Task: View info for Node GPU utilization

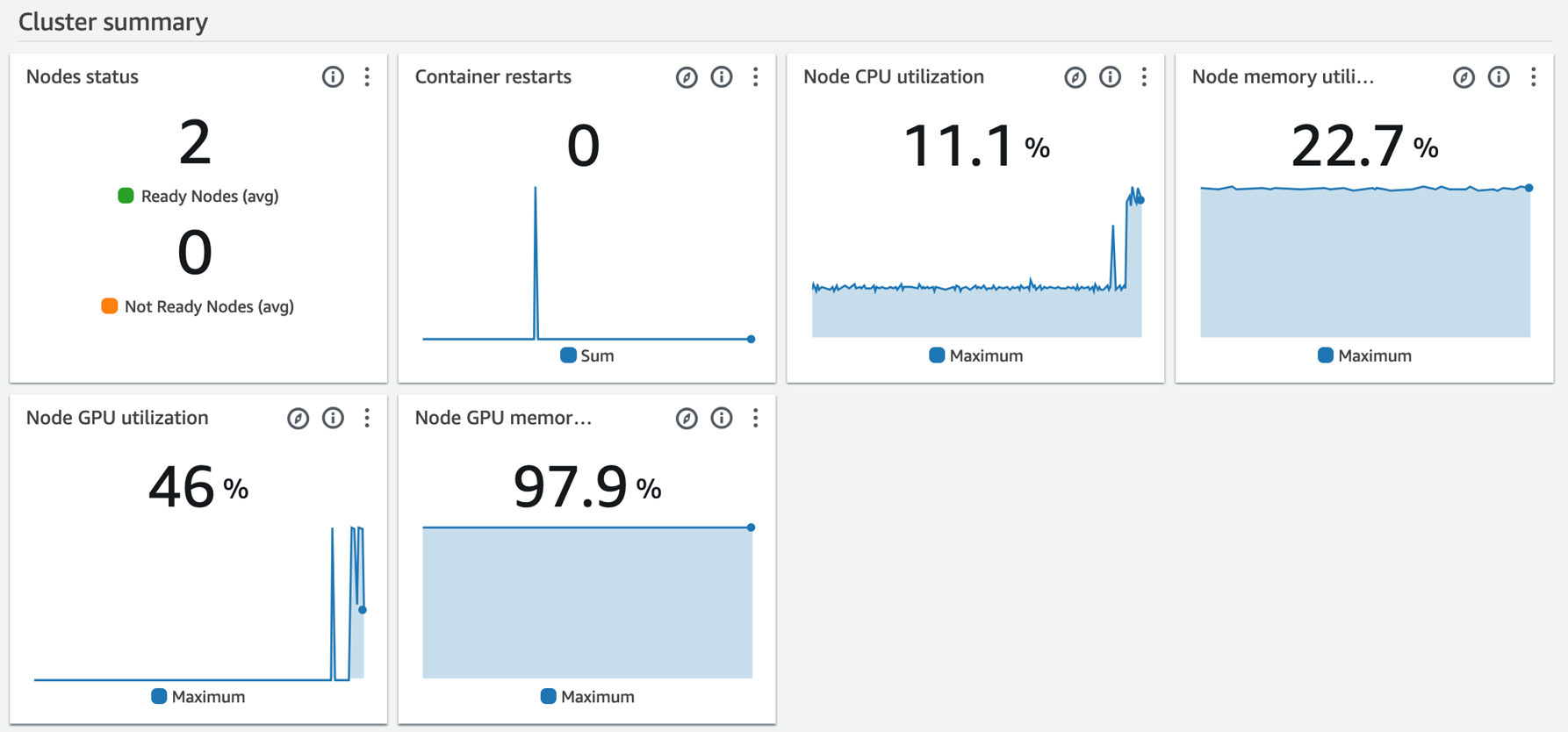Action: click(333, 419)
